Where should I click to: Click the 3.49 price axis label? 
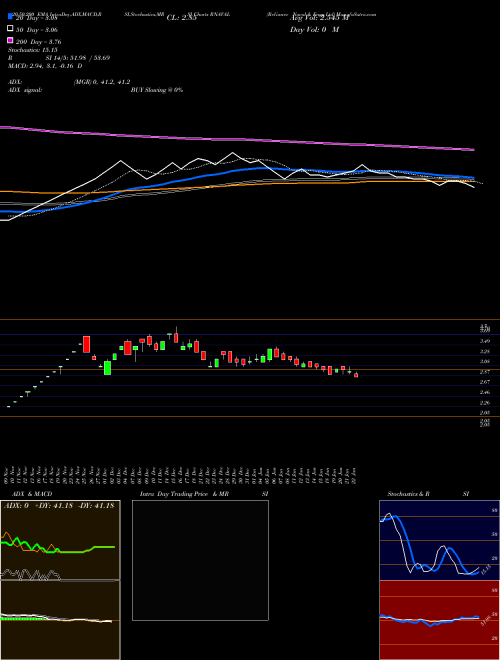pos(484,341)
